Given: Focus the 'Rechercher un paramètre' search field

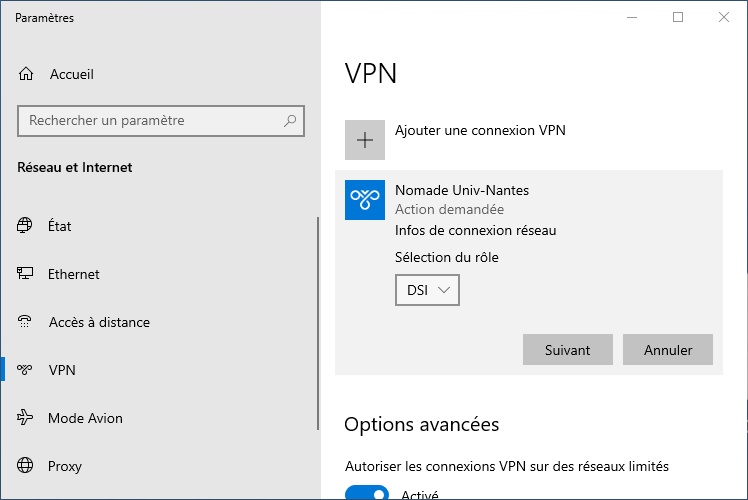Looking at the screenshot, I should 150,121.
